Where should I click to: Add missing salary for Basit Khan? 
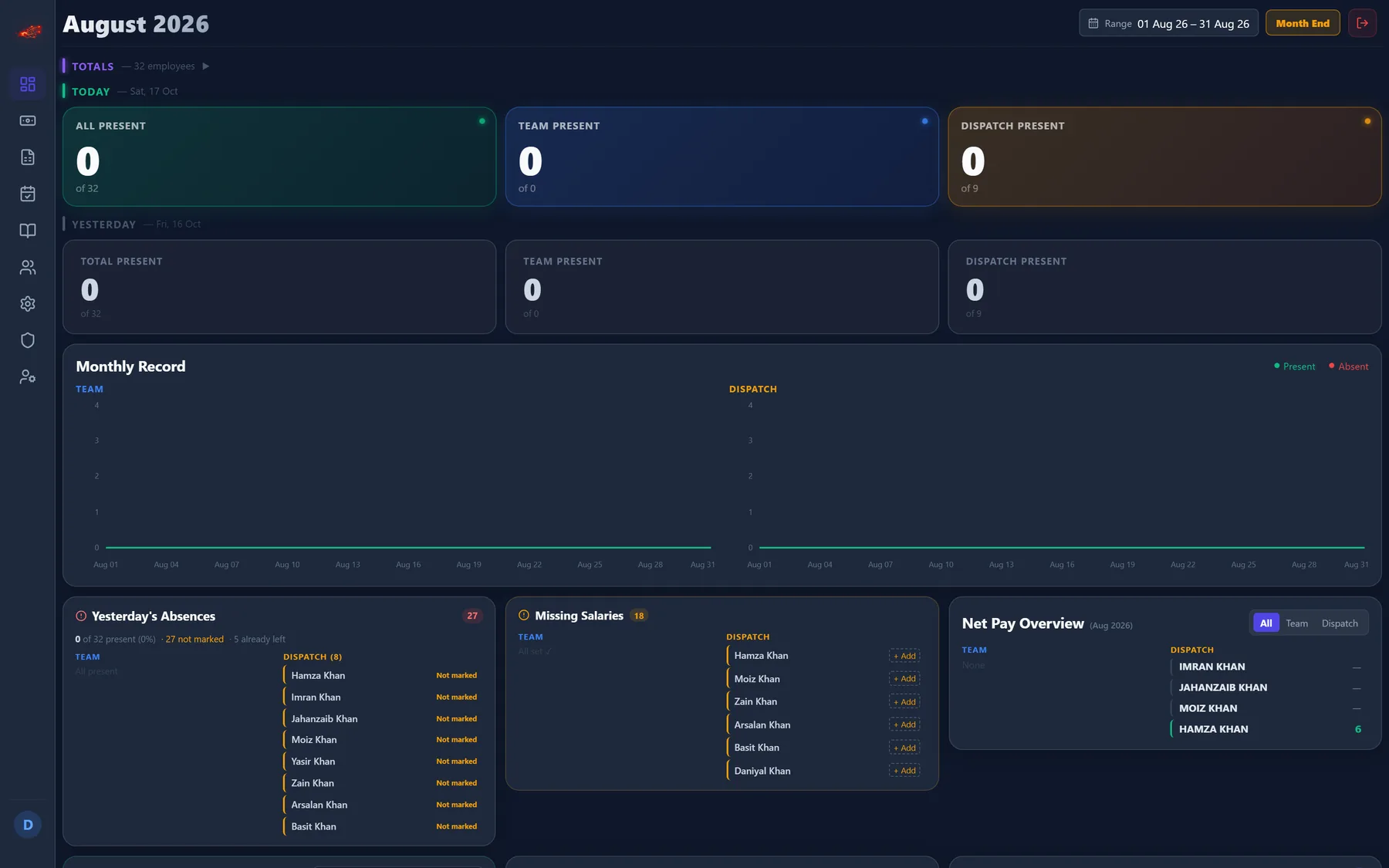(x=904, y=748)
